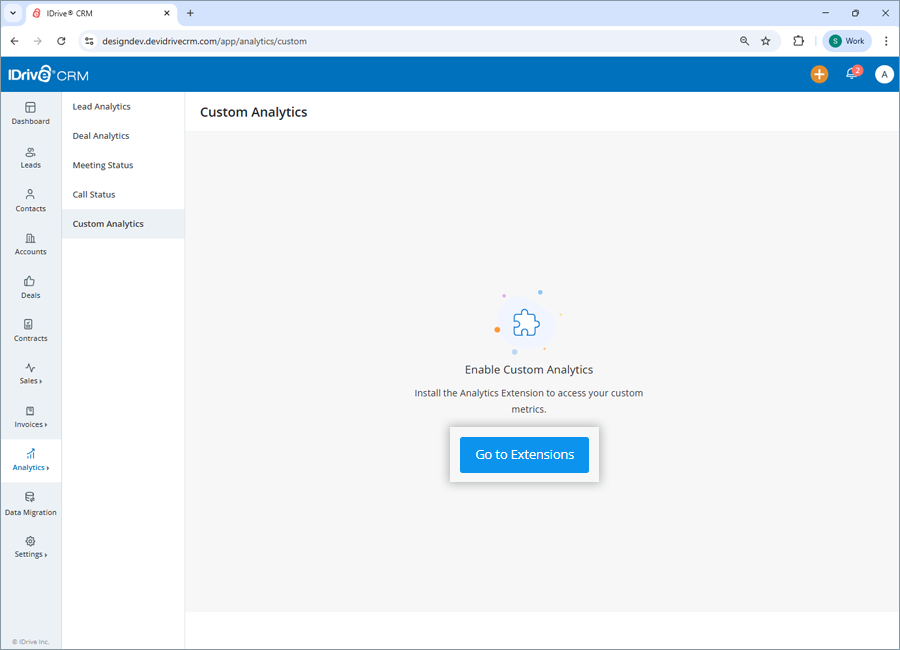Open the Deals section
The width and height of the screenshot is (900, 650).
click(31, 288)
